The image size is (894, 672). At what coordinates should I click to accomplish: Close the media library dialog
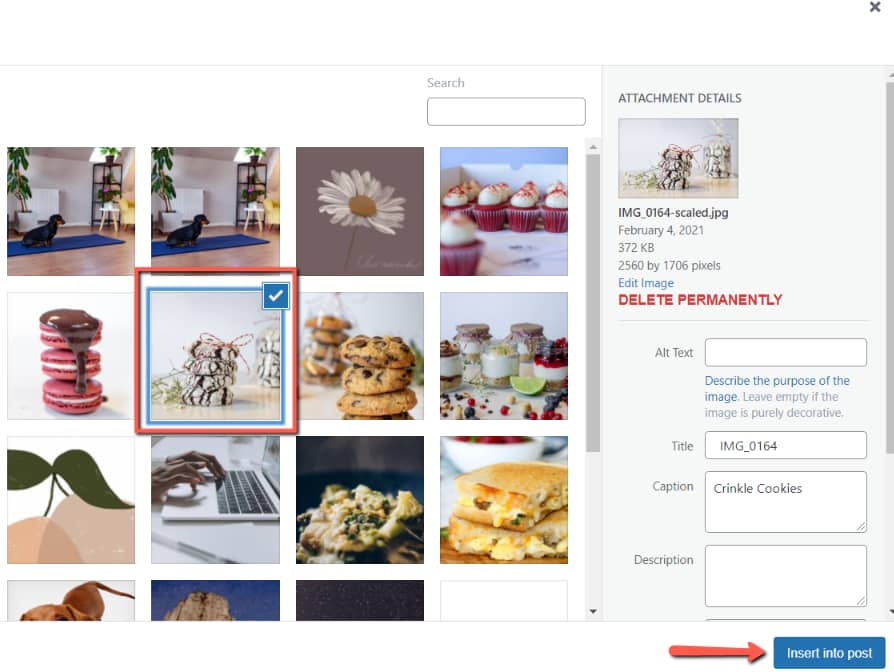click(x=875, y=7)
